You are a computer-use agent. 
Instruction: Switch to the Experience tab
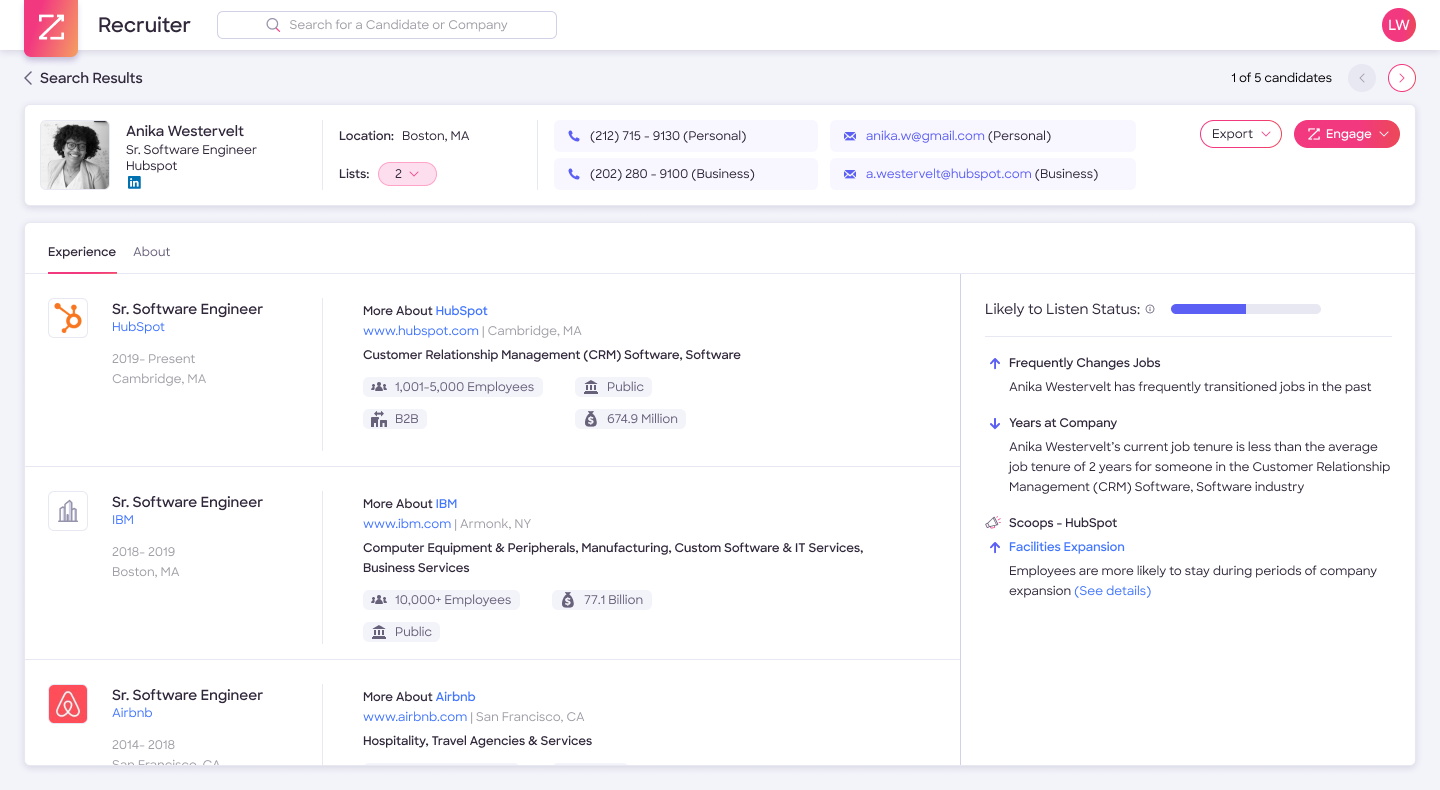tap(82, 252)
